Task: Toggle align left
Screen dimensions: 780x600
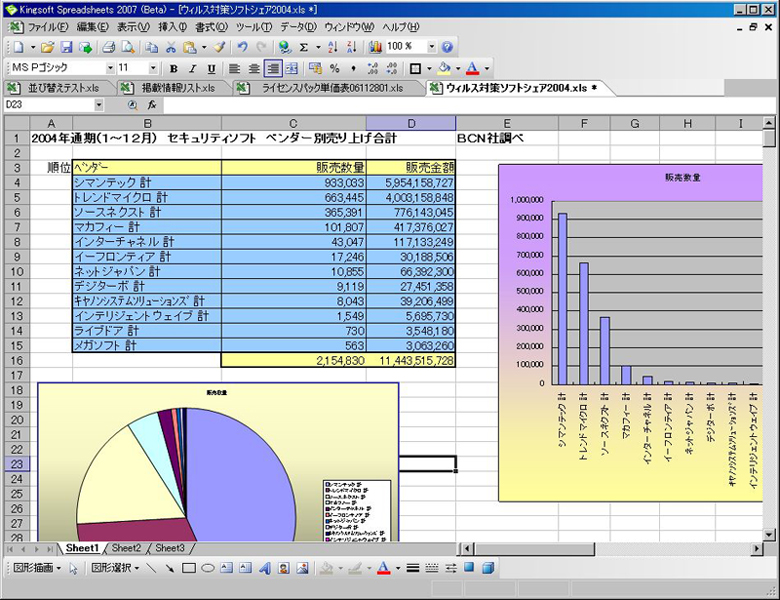Action: point(234,69)
